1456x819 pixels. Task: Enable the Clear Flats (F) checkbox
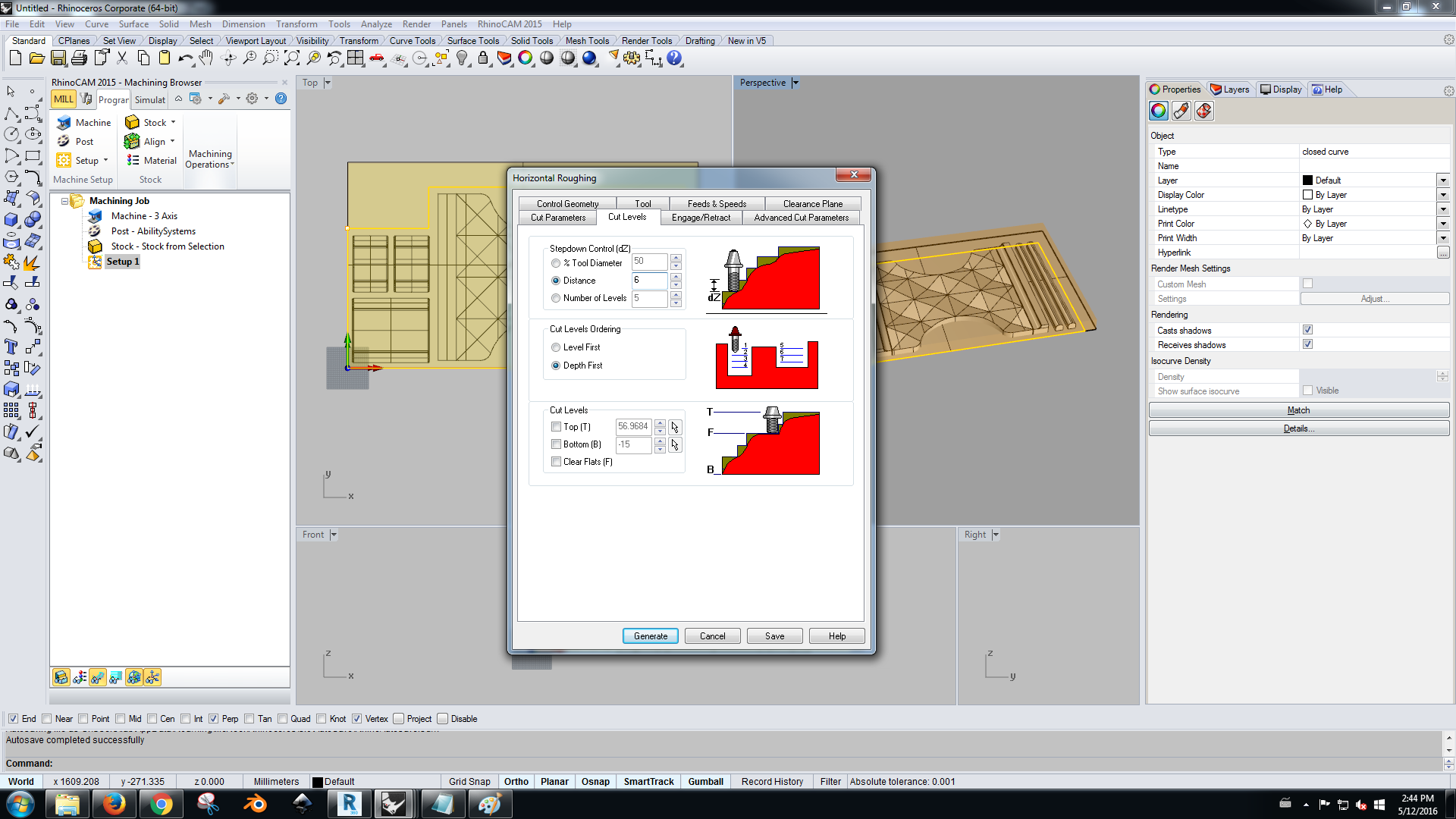[x=557, y=462]
